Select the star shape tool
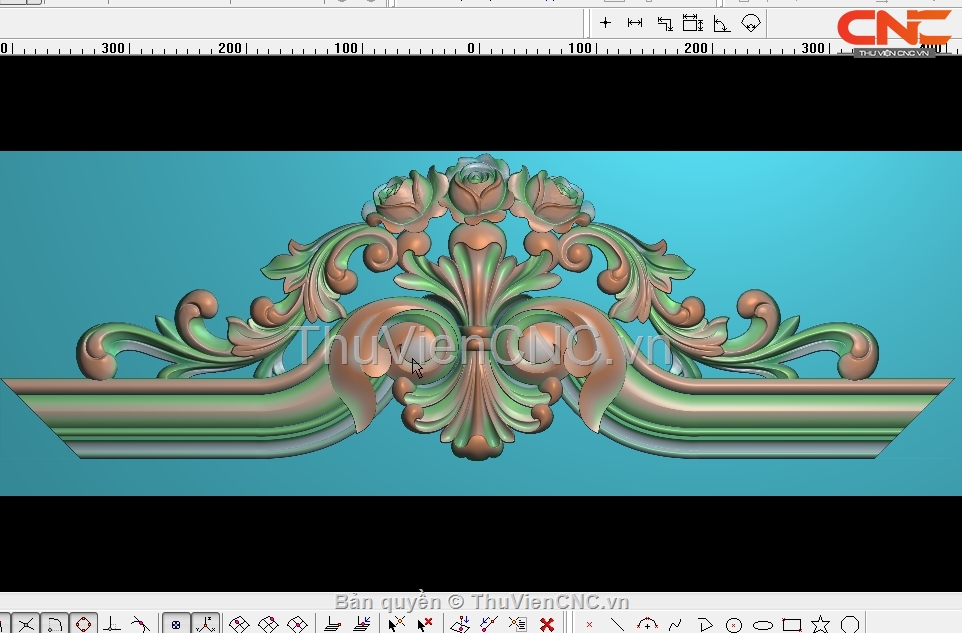This screenshot has width=962, height=633. 820,625
